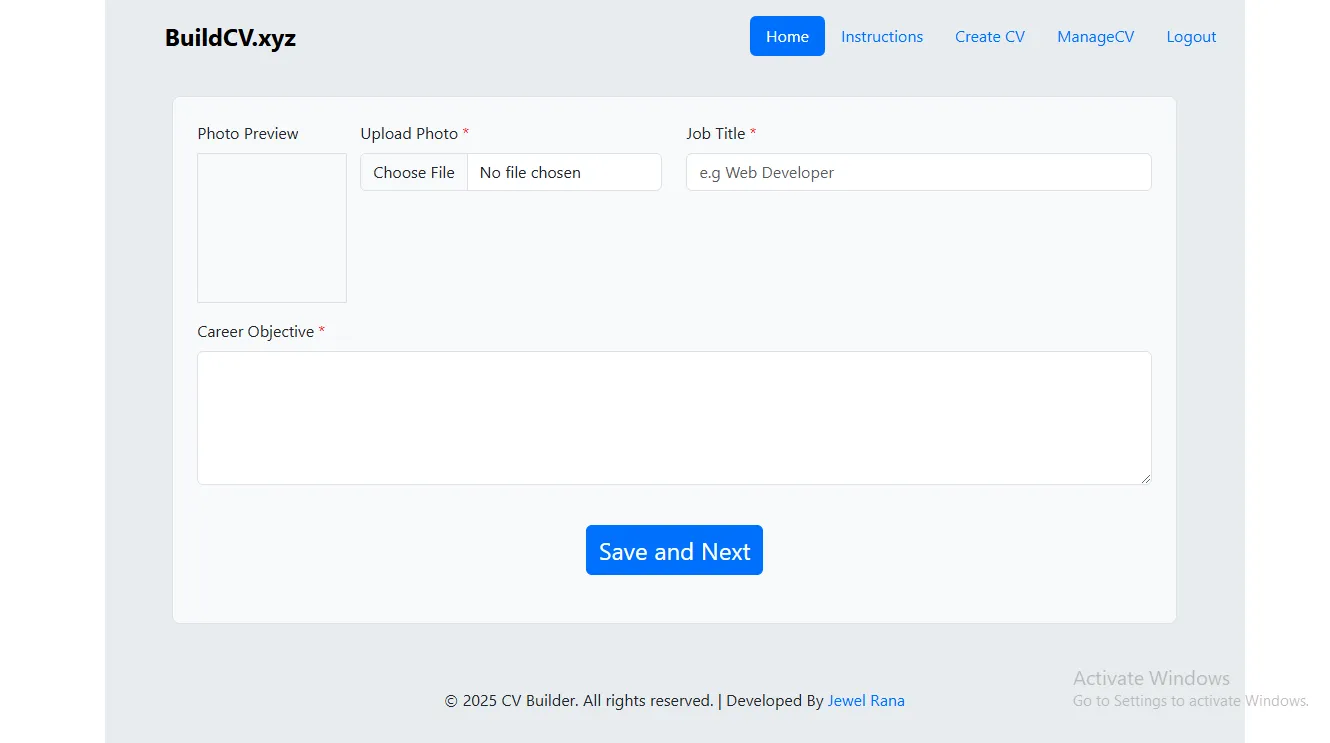Open the ManageCV page

click(1095, 37)
